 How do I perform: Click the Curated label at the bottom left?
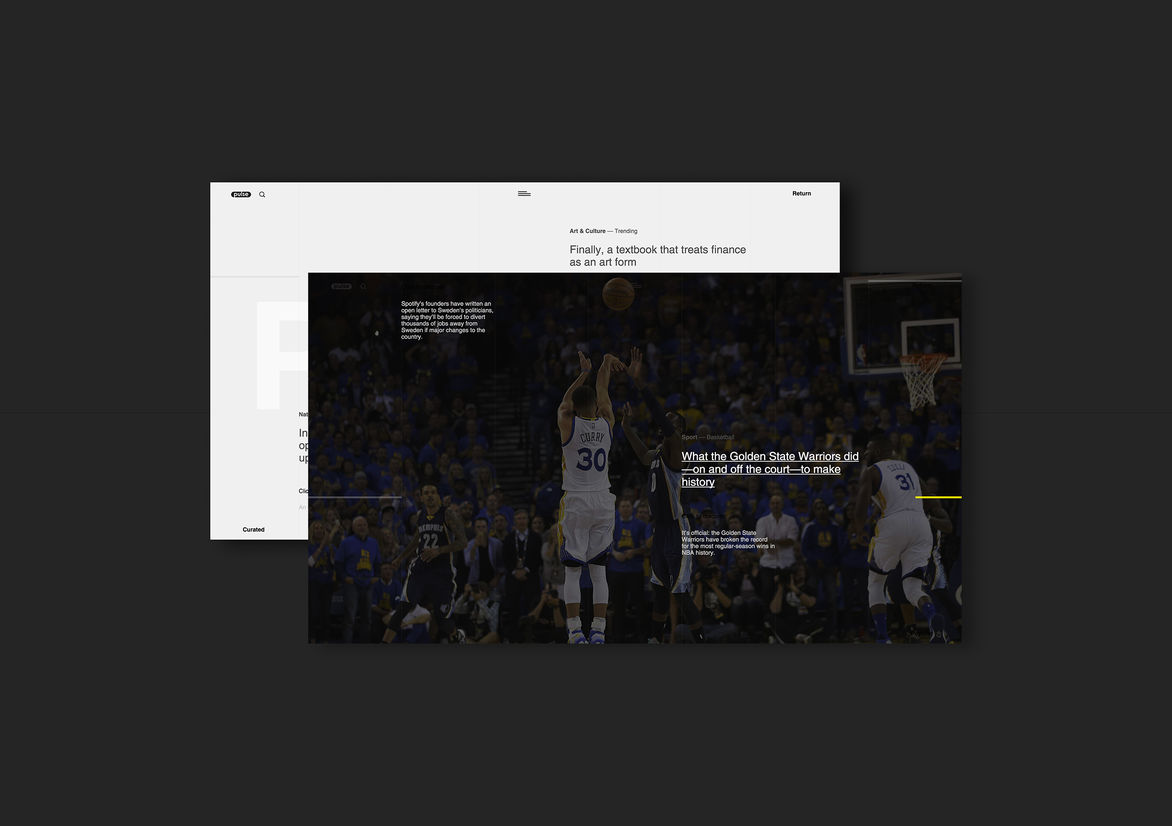pos(253,529)
